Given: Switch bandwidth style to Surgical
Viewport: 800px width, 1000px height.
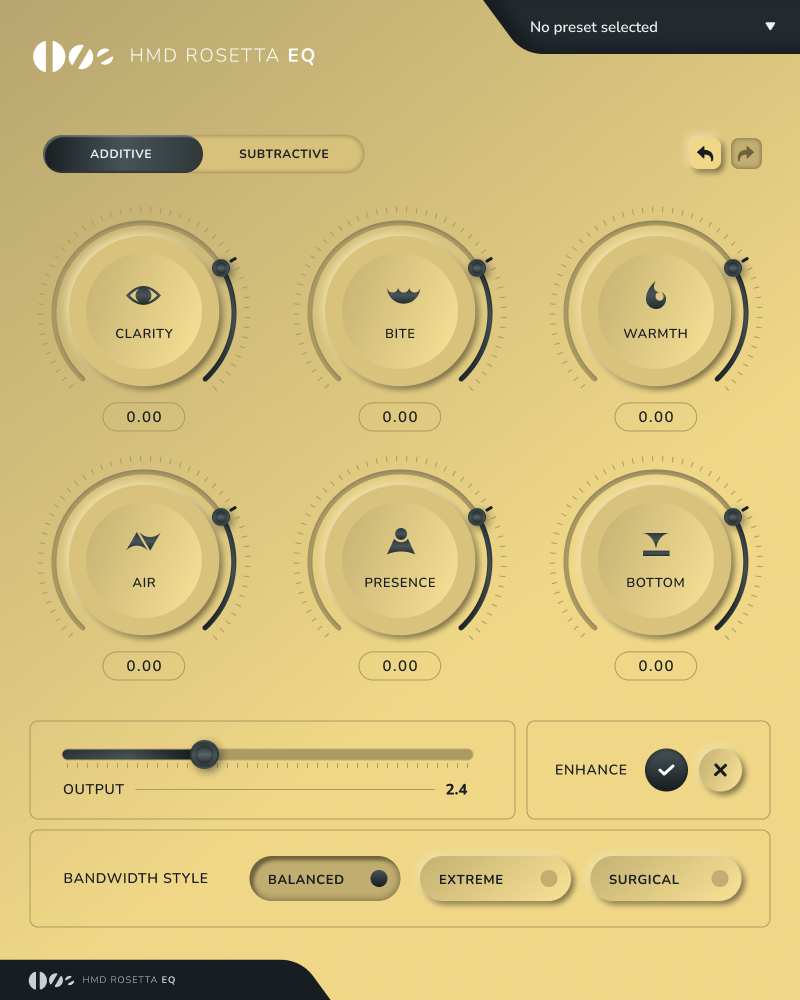Looking at the screenshot, I should click(x=666, y=878).
